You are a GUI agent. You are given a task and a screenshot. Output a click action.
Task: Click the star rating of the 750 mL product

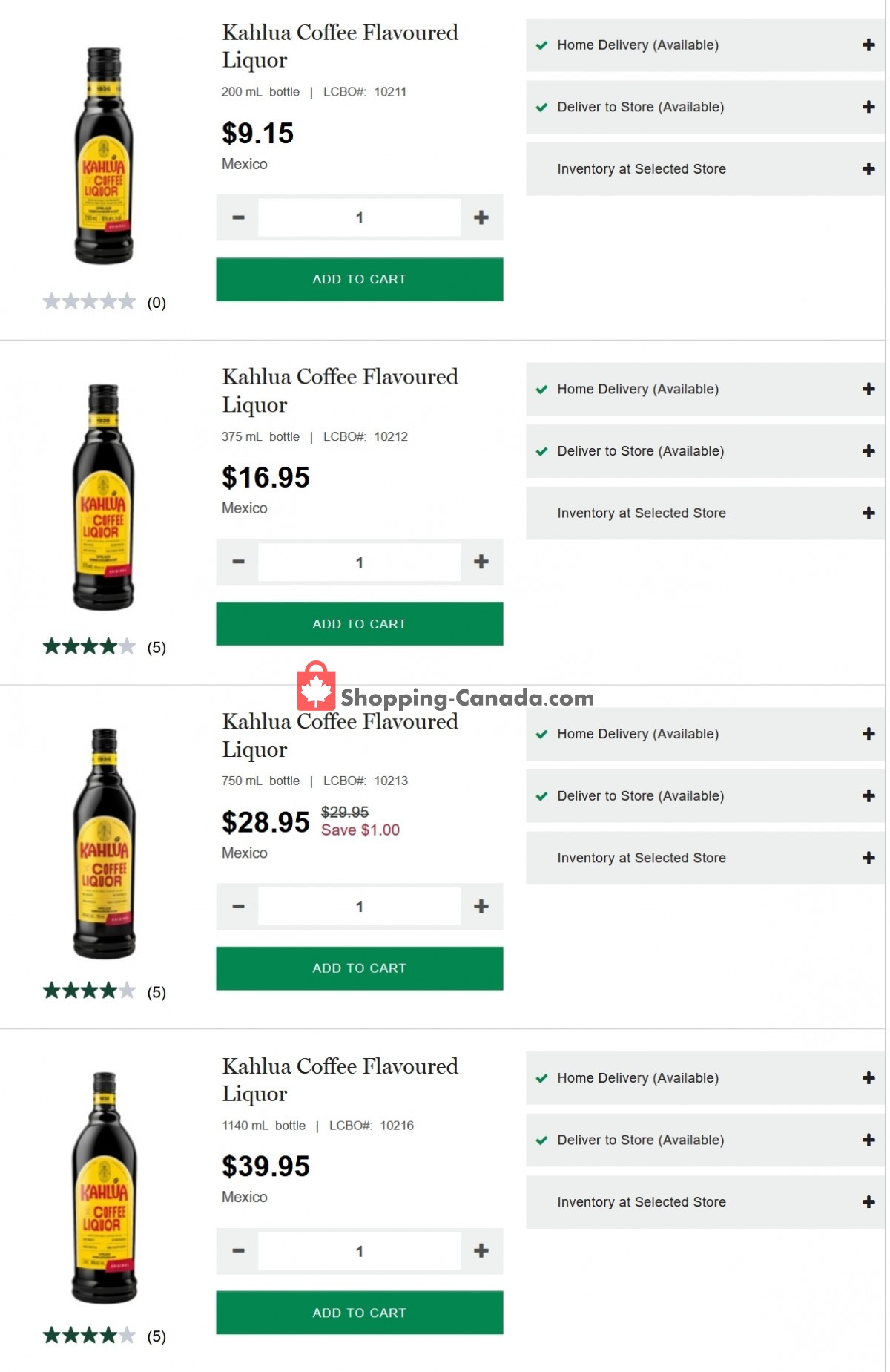88,991
